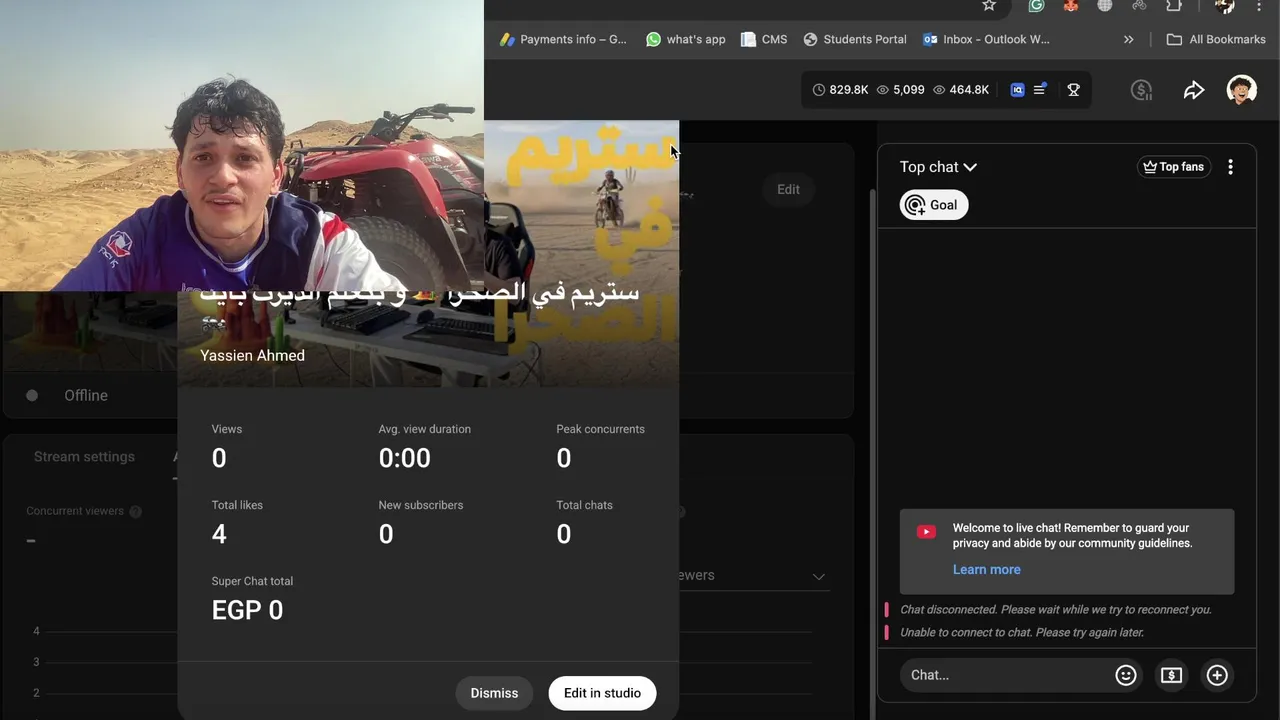Open the Inbox - Outlook bookmark
The width and height of the screenshot is (1280, 720).
click(986, 39)
